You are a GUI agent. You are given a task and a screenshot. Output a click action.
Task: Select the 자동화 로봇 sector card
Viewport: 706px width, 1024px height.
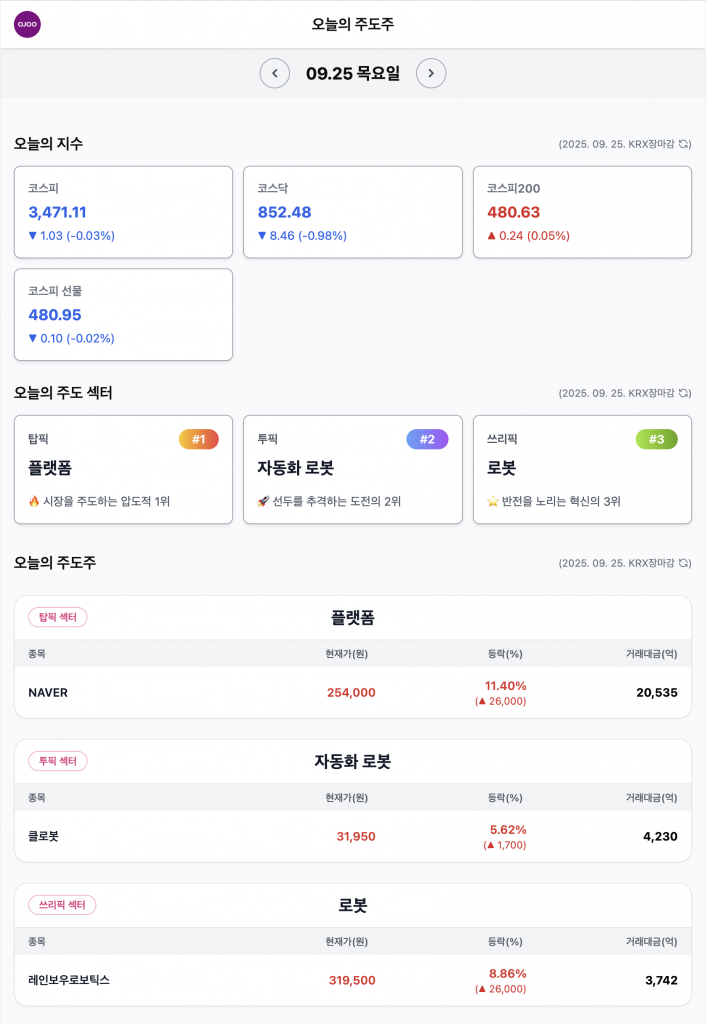352,469
